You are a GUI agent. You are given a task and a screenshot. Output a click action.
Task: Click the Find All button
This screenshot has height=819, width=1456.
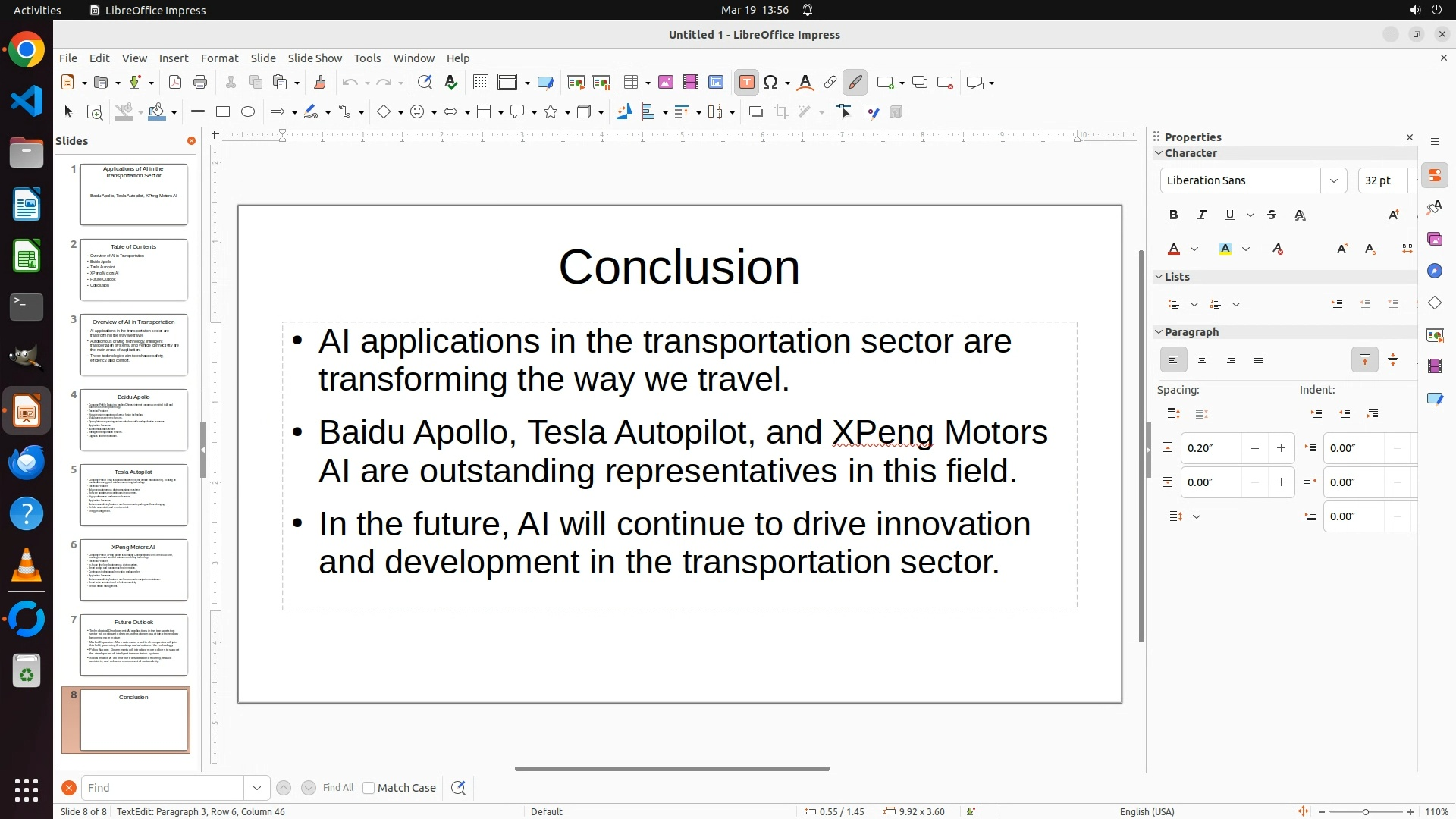point(337,788)
